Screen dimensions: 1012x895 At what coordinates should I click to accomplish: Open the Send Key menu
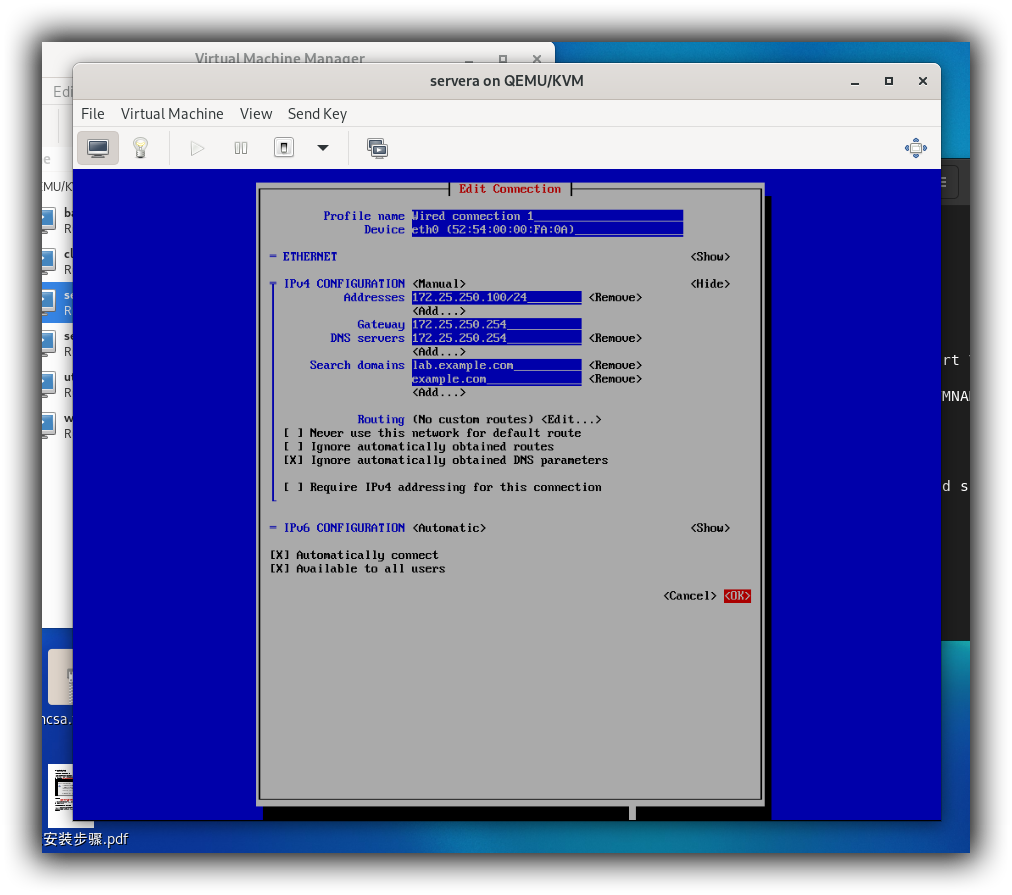317,114
